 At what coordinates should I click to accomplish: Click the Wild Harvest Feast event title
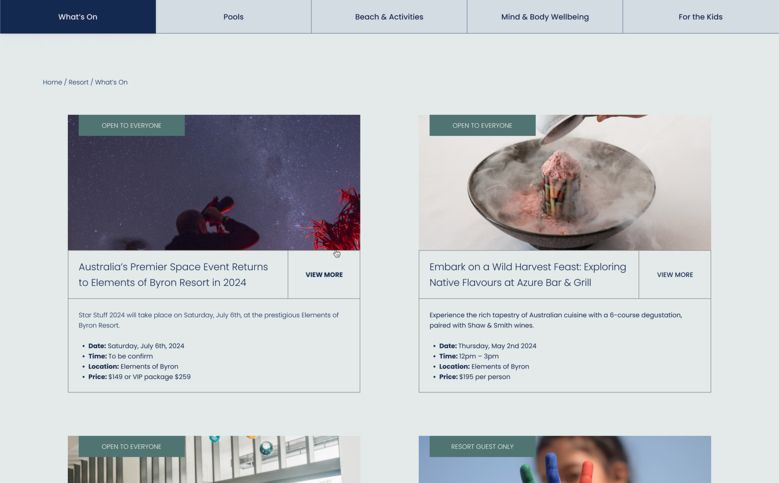coord(527,275)
